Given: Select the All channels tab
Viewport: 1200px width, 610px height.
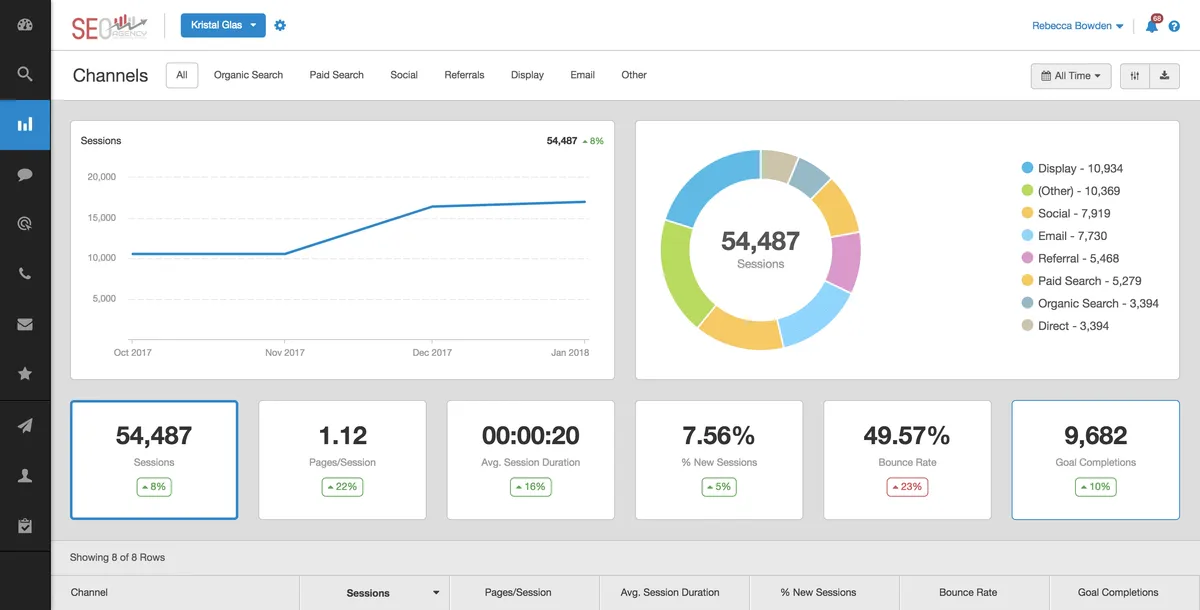Looking at the screenshot, I should (182, 75).
